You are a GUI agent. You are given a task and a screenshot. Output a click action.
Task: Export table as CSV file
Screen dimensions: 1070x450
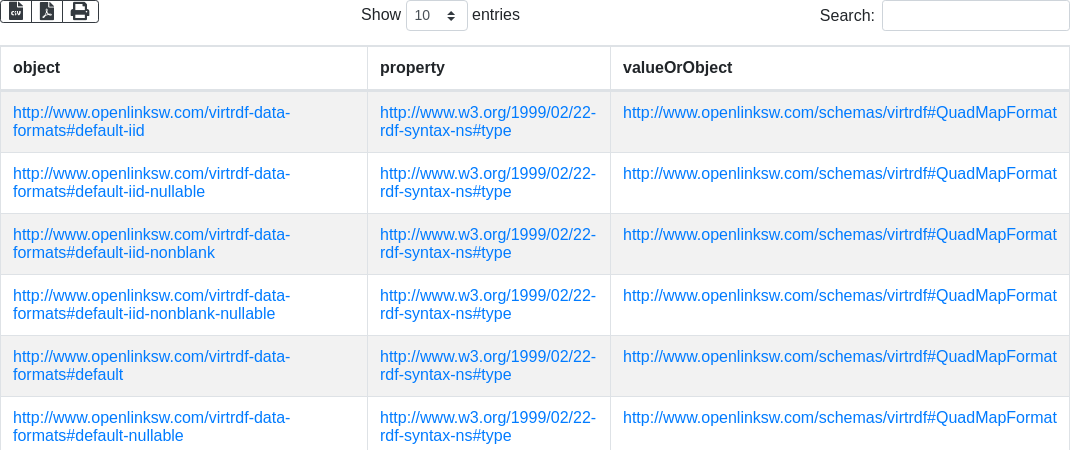coord(16,11)
